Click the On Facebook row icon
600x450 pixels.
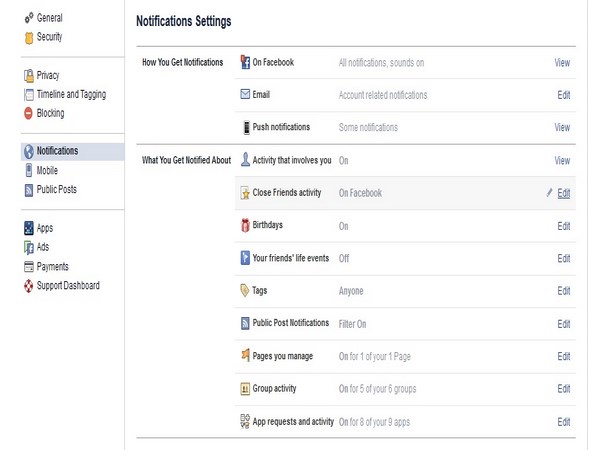245,62
